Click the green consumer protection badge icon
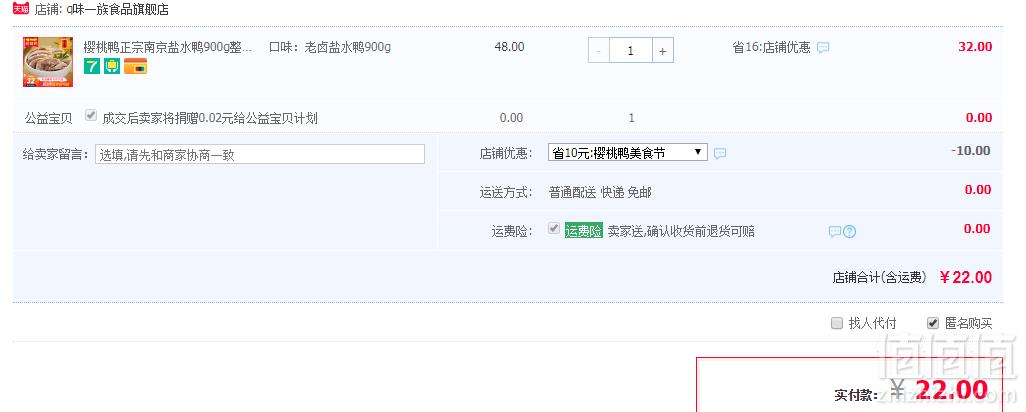Screen dimensions: 1026x412 pos(112,66)
